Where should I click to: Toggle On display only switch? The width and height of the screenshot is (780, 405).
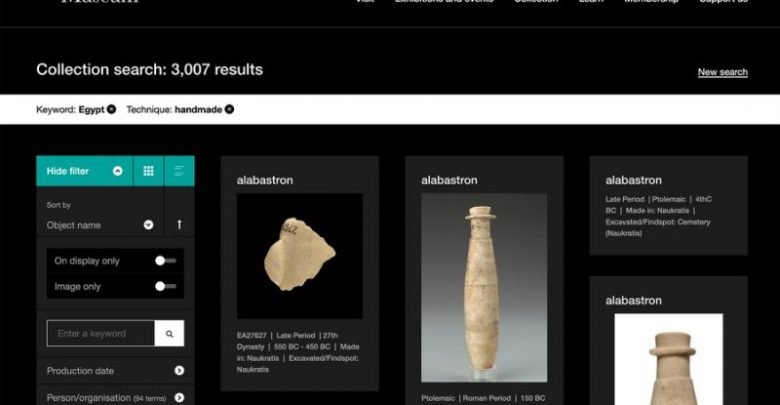[165, 261]
